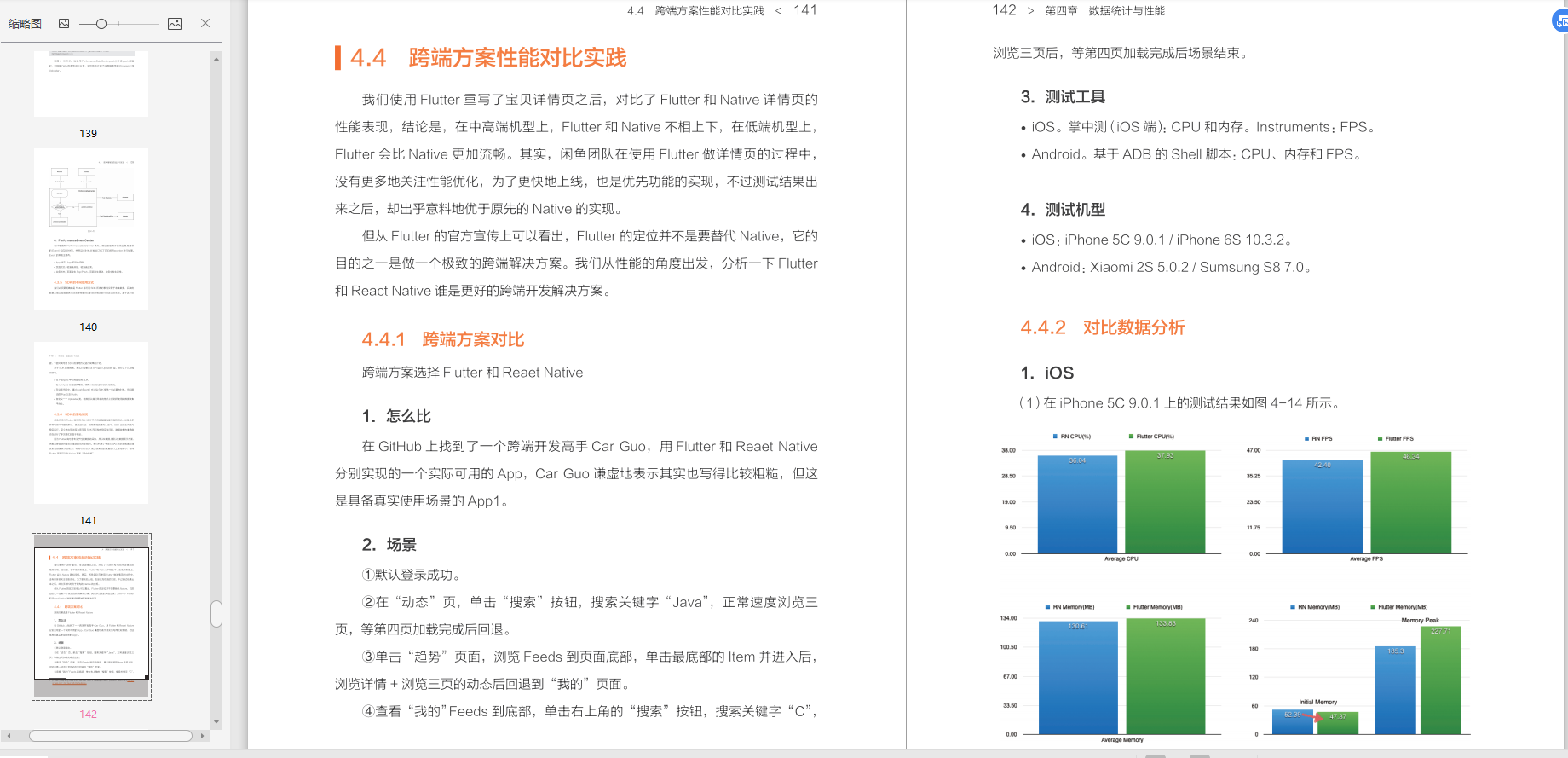Click the thumbnail panel vertical scrollbar thumb
Image resolution: width=1568 pixels, height=758 pixels.
tap(216, 614)
